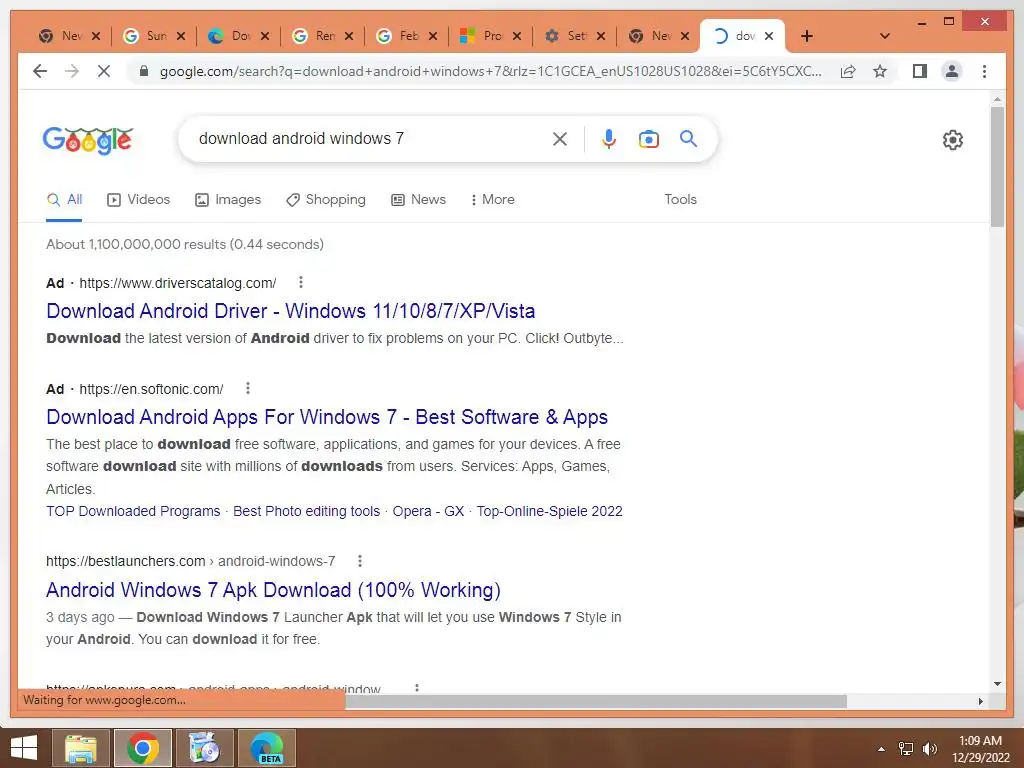Bookmark this tab with the star icon

[x=880, y=71]
